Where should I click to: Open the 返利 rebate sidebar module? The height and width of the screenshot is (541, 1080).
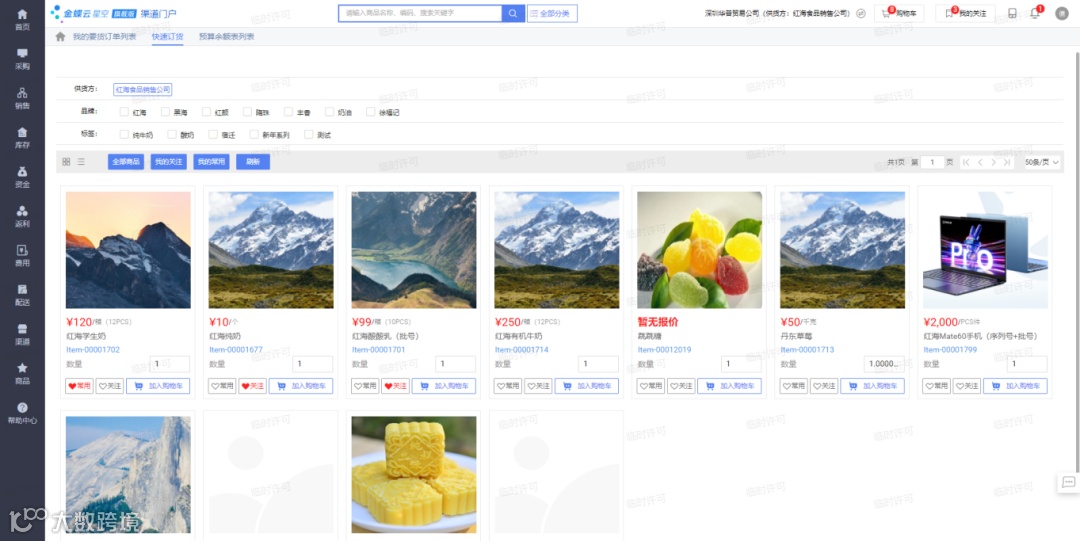click(22, 216)
